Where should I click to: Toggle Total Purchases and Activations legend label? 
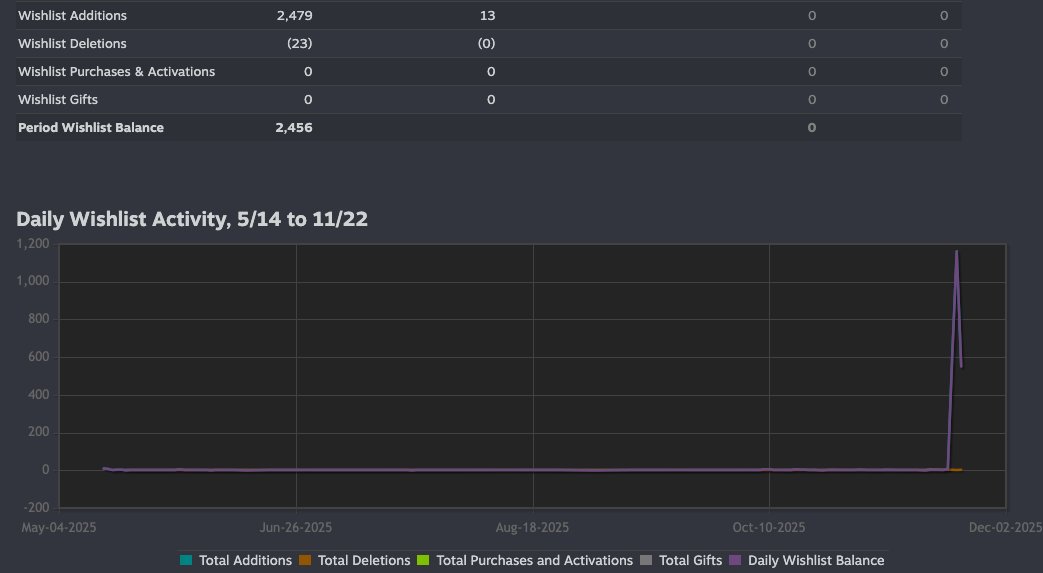click(x=535, y=560)
